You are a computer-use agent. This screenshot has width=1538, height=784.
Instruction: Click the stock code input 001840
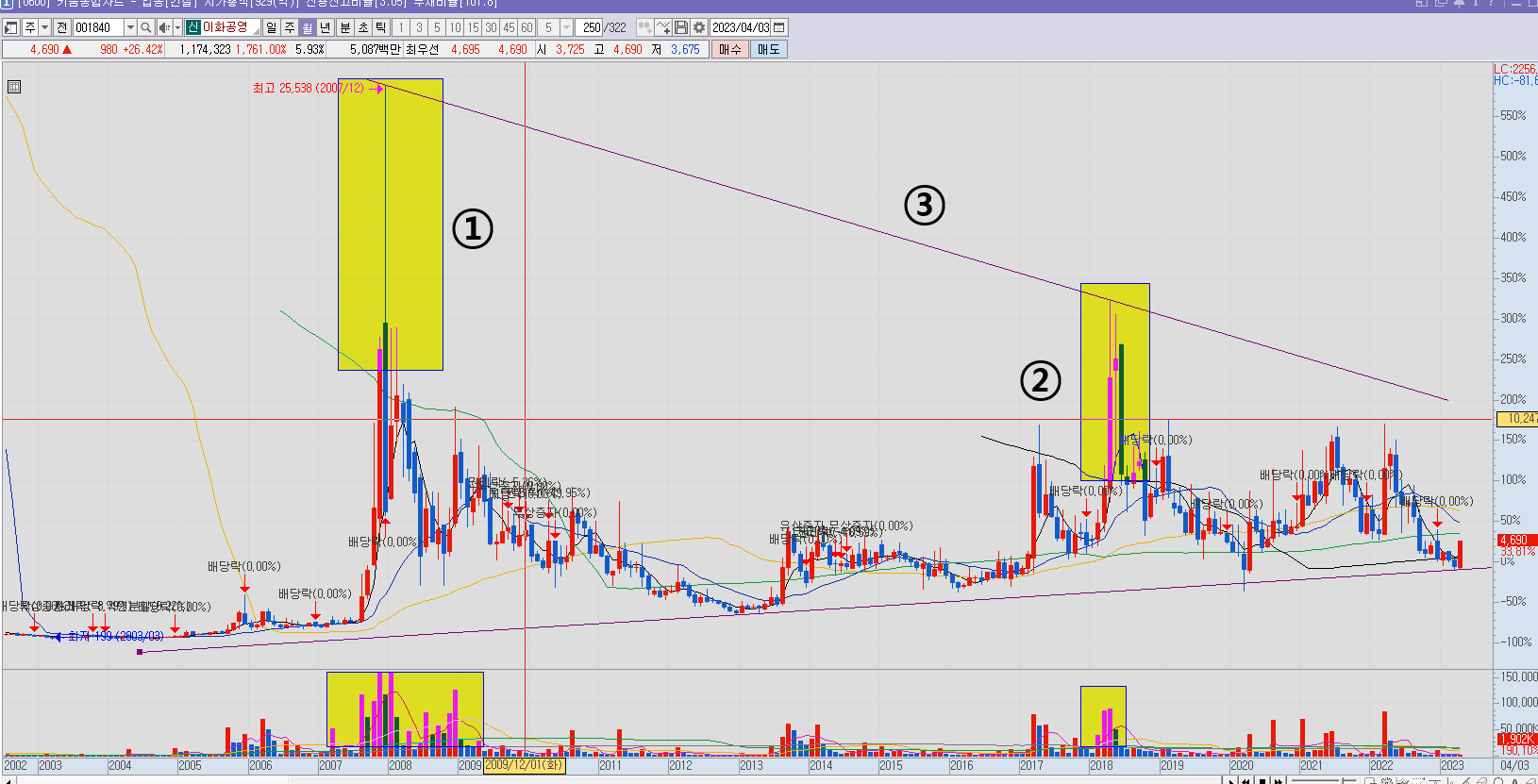point(98,27)
